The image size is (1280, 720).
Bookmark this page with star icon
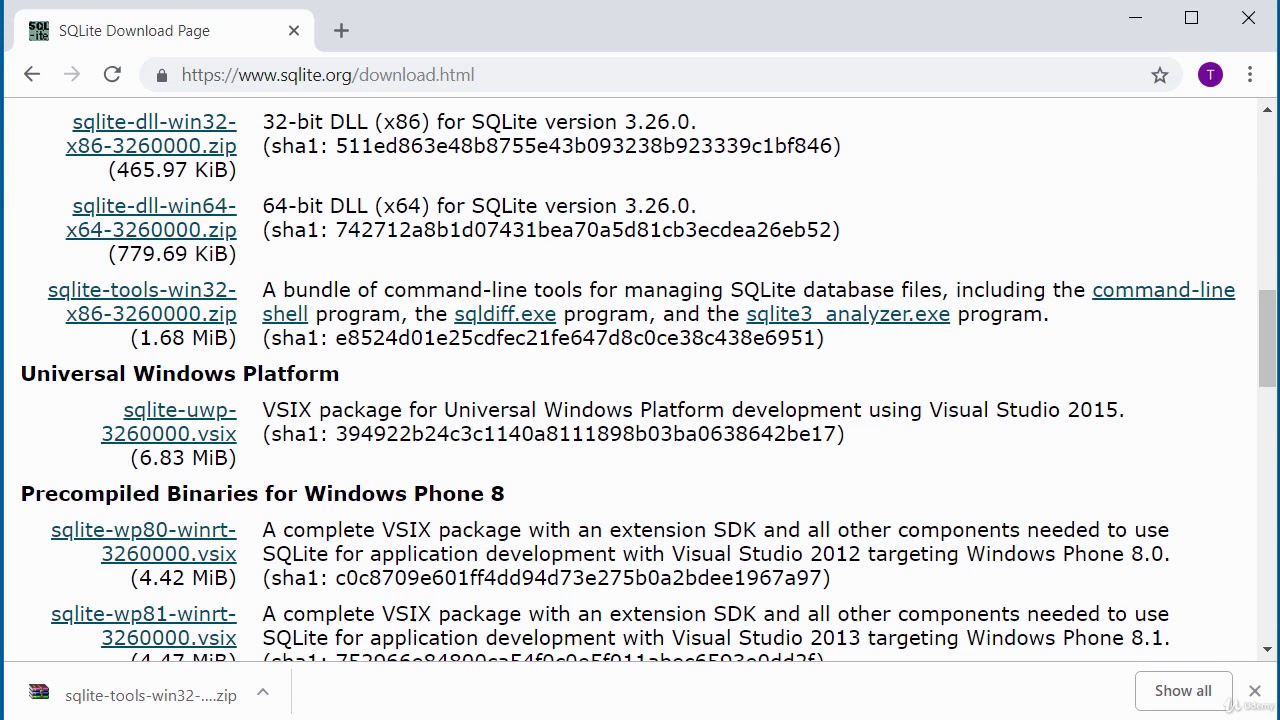pos(1160,75)
